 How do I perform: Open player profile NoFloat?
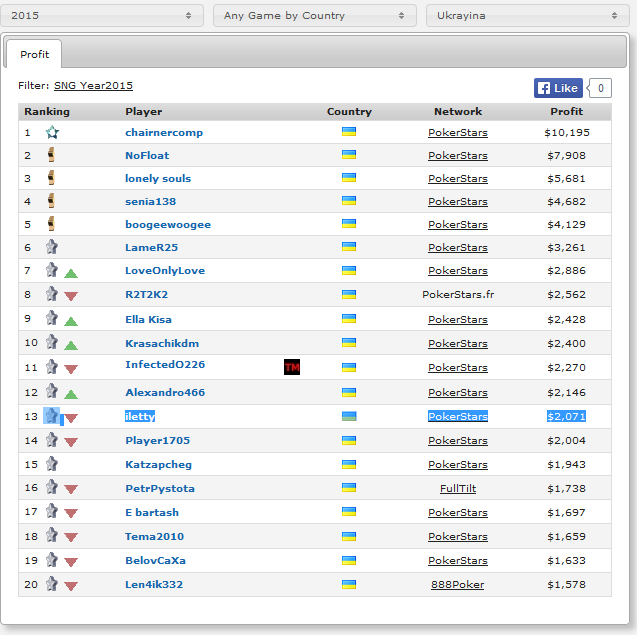147,155
